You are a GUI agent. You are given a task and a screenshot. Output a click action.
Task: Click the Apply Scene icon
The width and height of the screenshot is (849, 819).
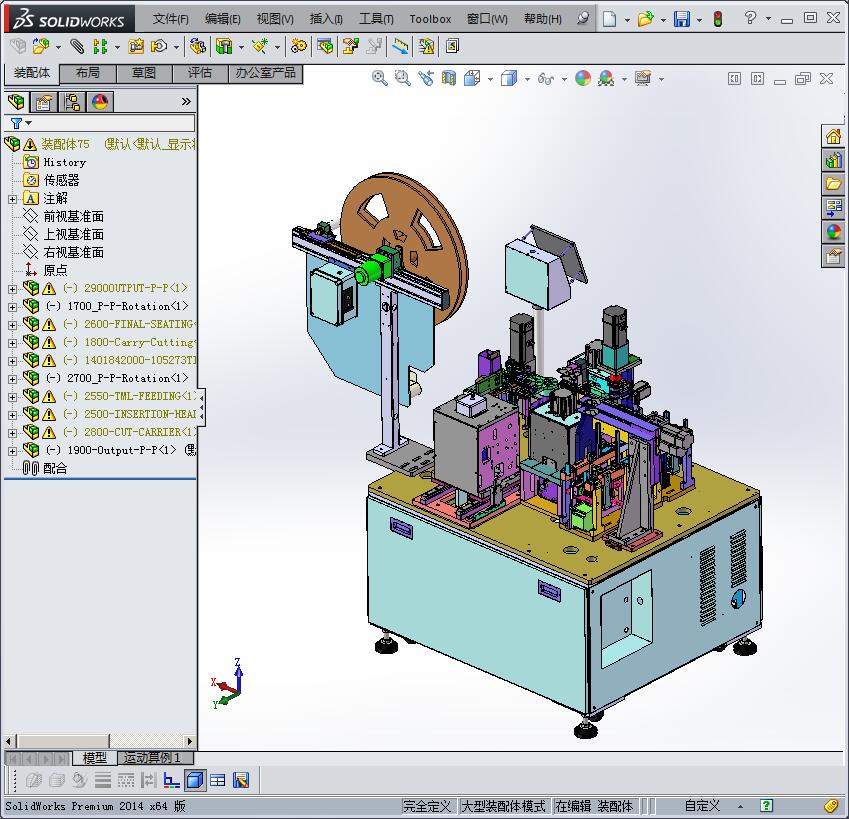pos(606,78)
